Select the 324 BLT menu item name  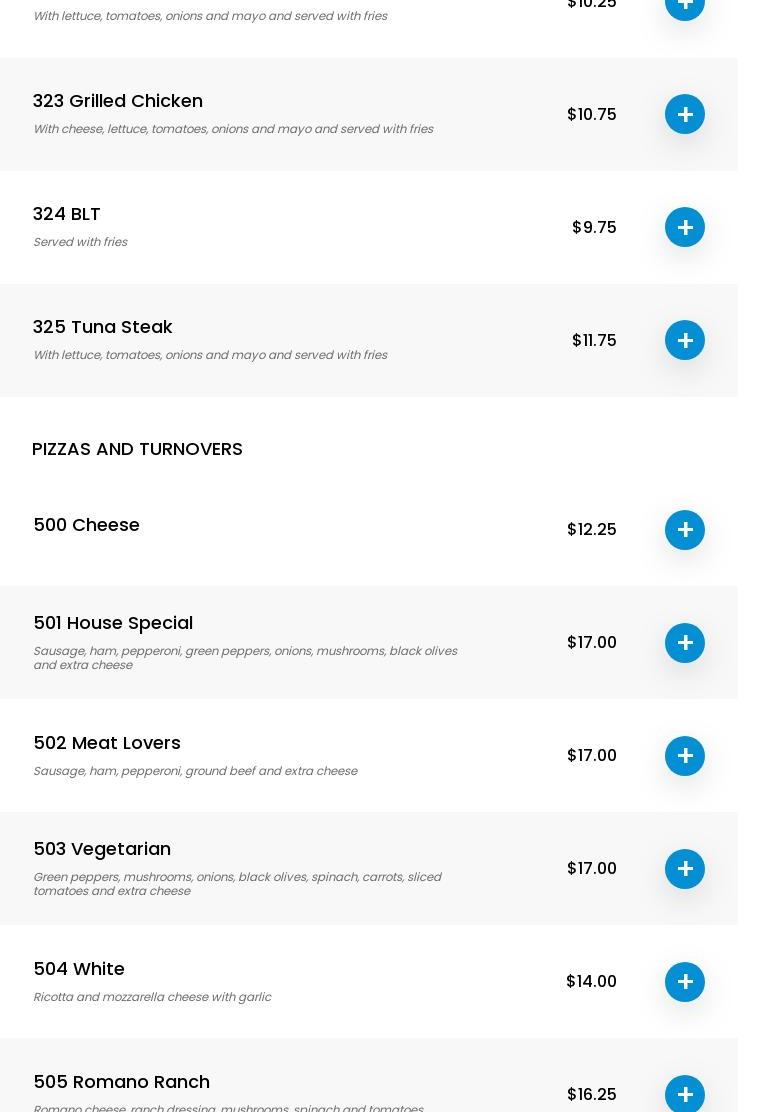pyautogui.click(x=67, y=214)
